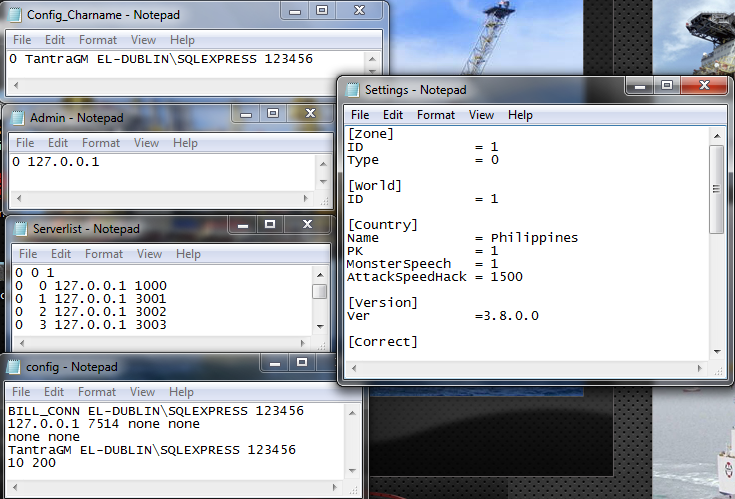This screenshot has height=499, width=735.
Task: Click the Notepad icon in Admin title bar
Action: 18,118
